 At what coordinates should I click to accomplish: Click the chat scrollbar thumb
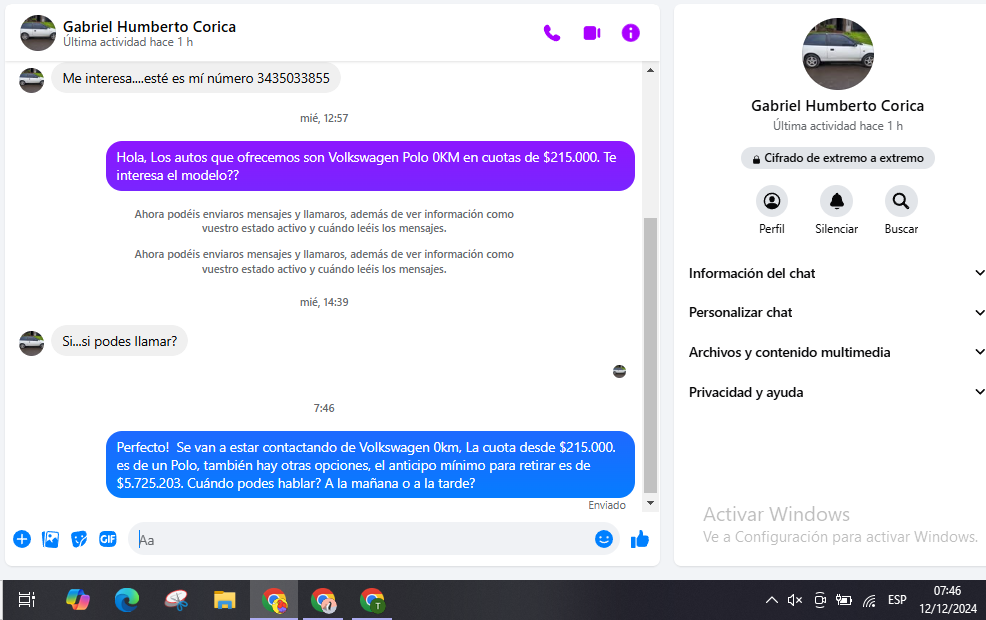(650, 355)
